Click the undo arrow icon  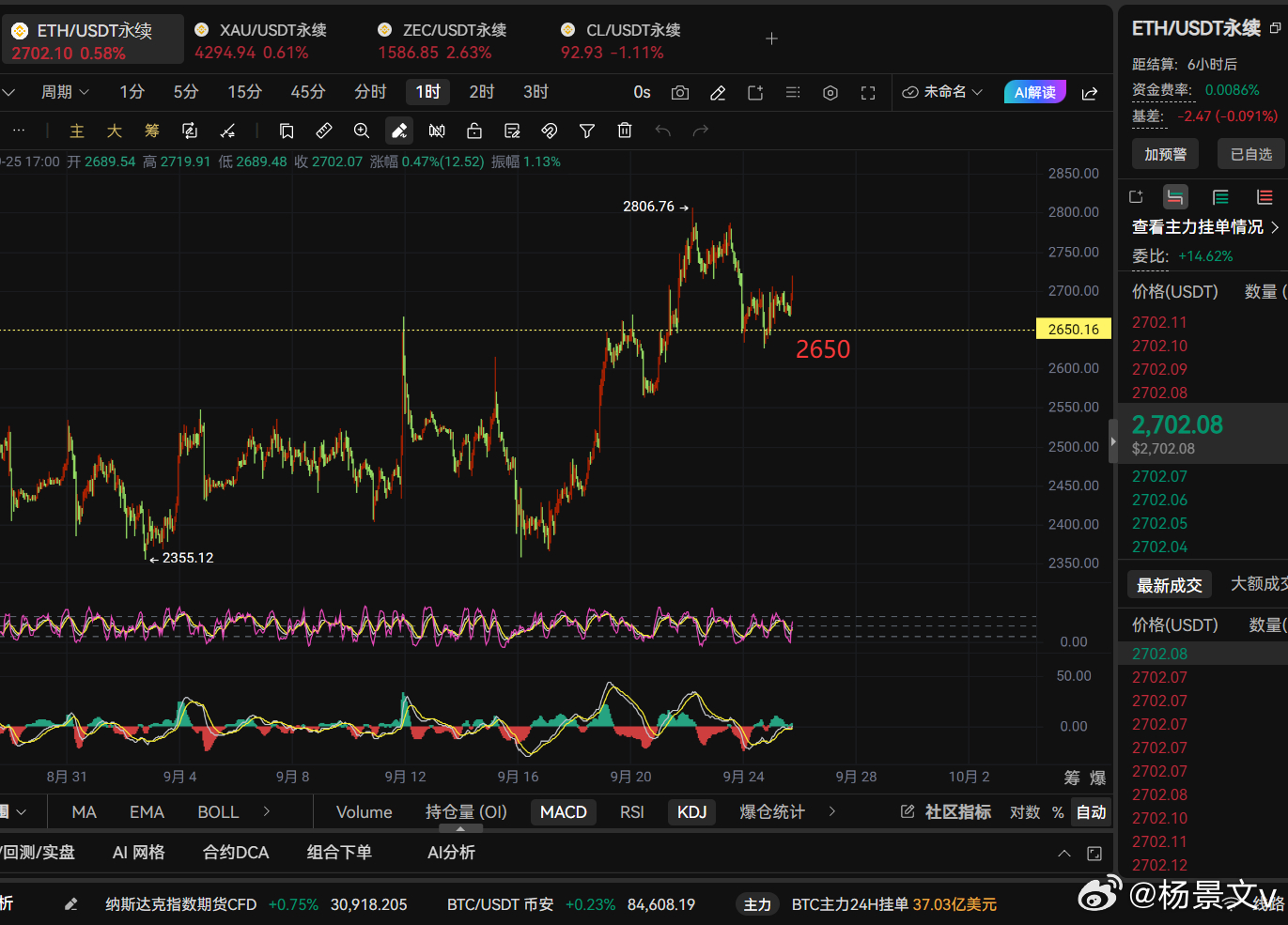[x=662, y=131]
